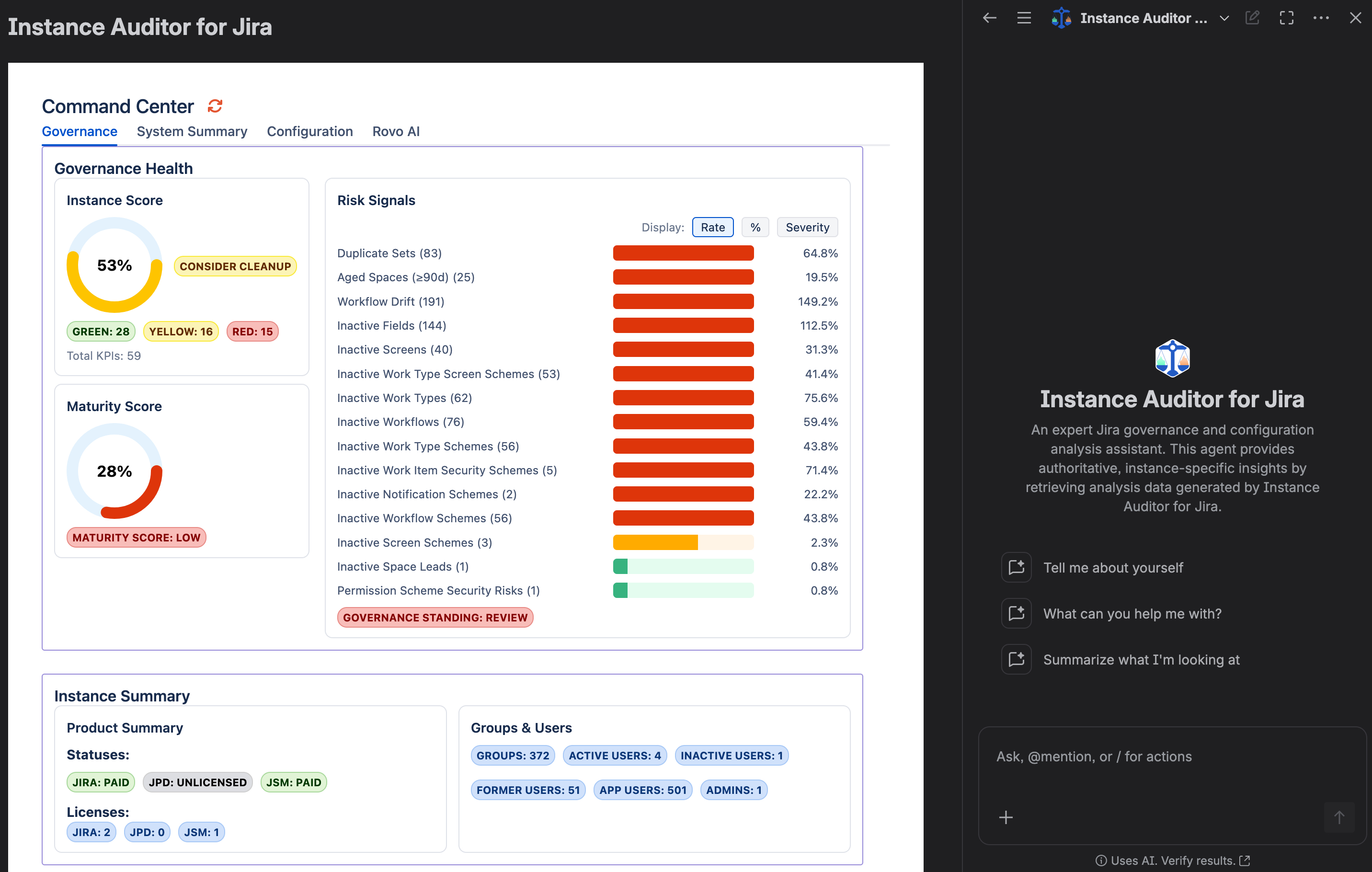Click the 'GREEN: 28' KPI badge
The width and height of the screenshot is (1372, 872).
coord(101,332)
